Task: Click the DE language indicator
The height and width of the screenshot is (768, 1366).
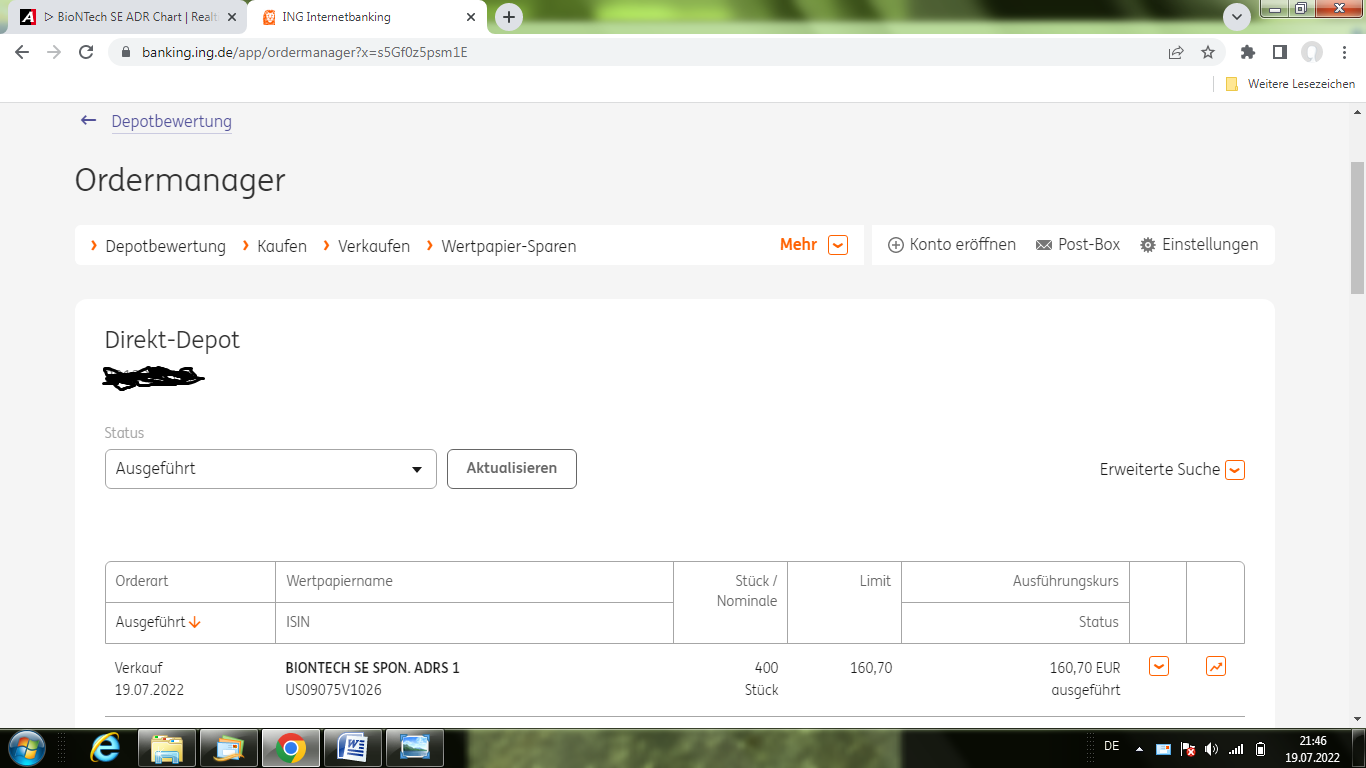Action: point(1111,746)
